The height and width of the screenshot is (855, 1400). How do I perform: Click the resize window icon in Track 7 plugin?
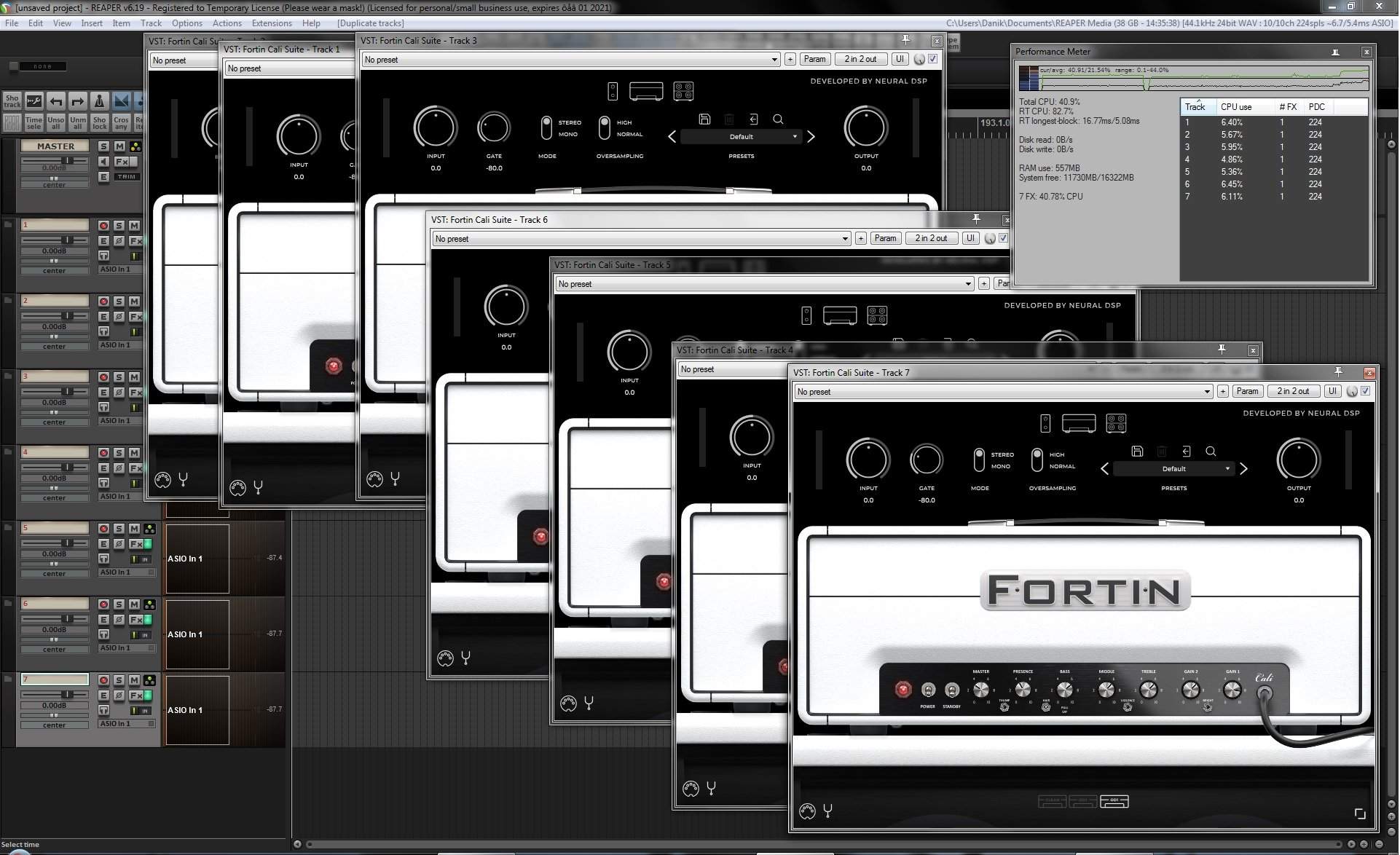click(1359, 813)
